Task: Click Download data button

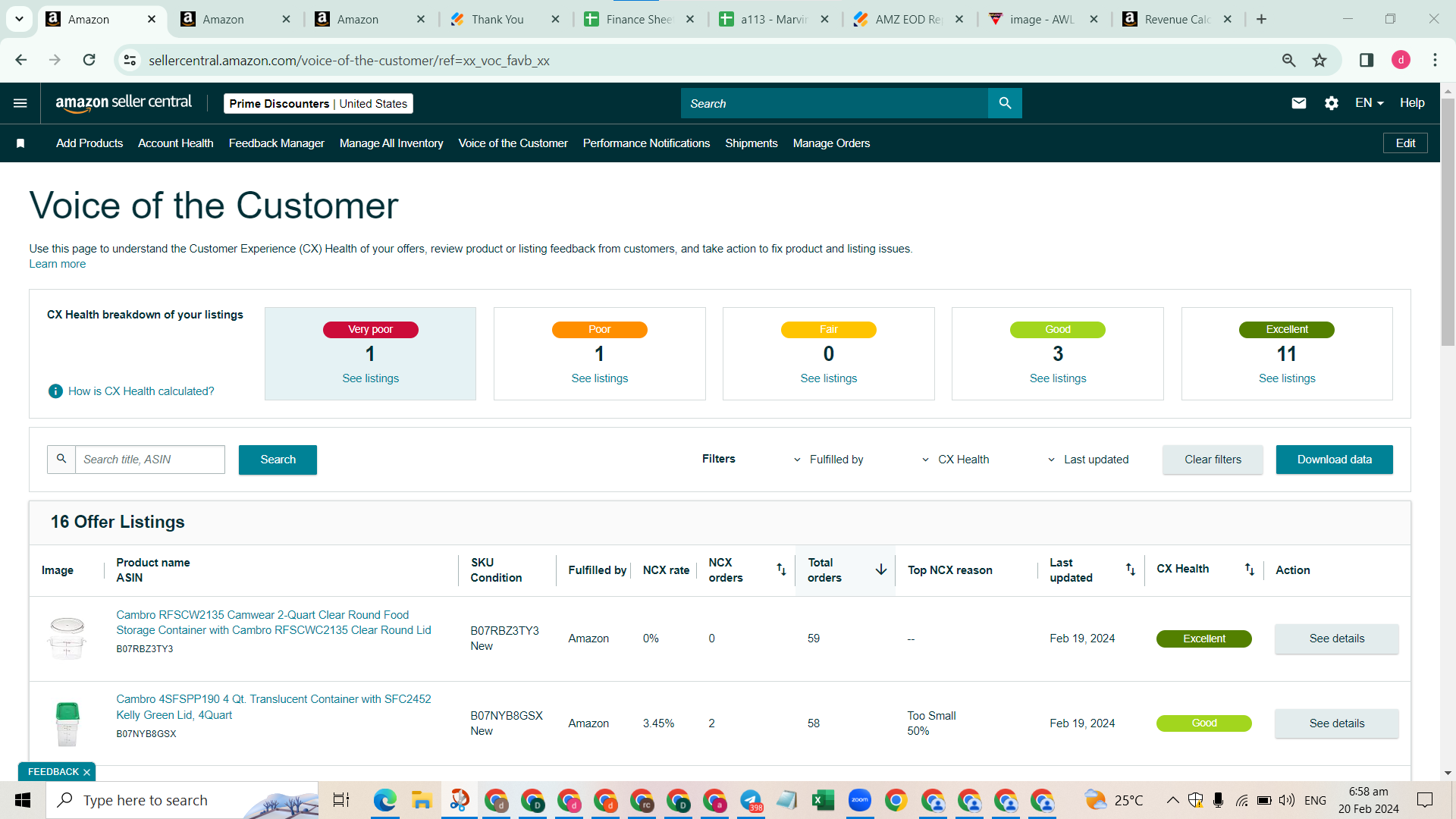Action: pos(1334,460)
